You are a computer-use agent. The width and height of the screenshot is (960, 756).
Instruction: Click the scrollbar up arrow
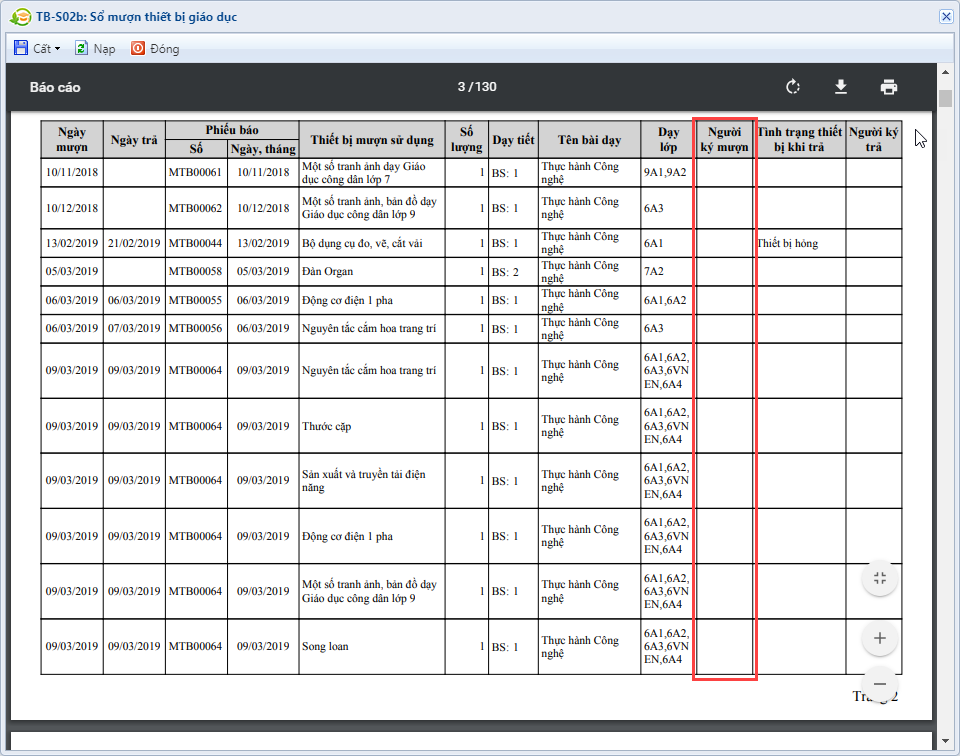click(x=945, y=73)
